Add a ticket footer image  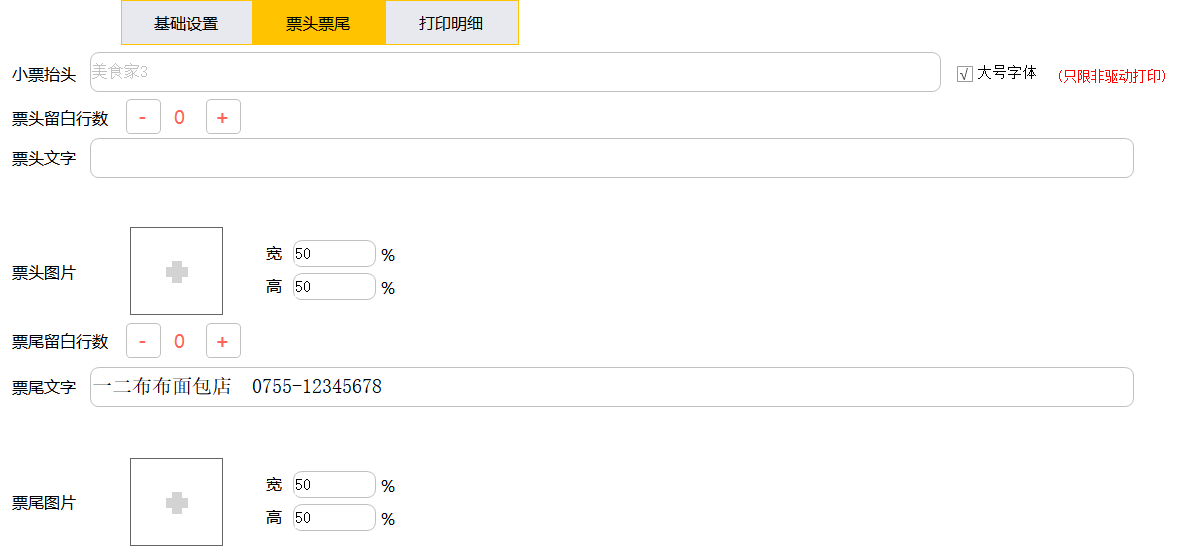click(x=176, y=502)
